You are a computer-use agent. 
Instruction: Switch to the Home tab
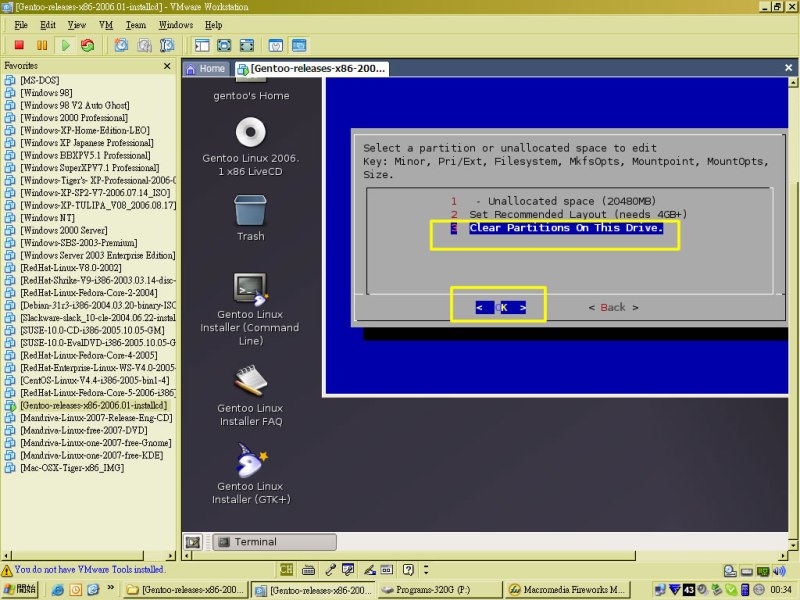click(206, 68)
